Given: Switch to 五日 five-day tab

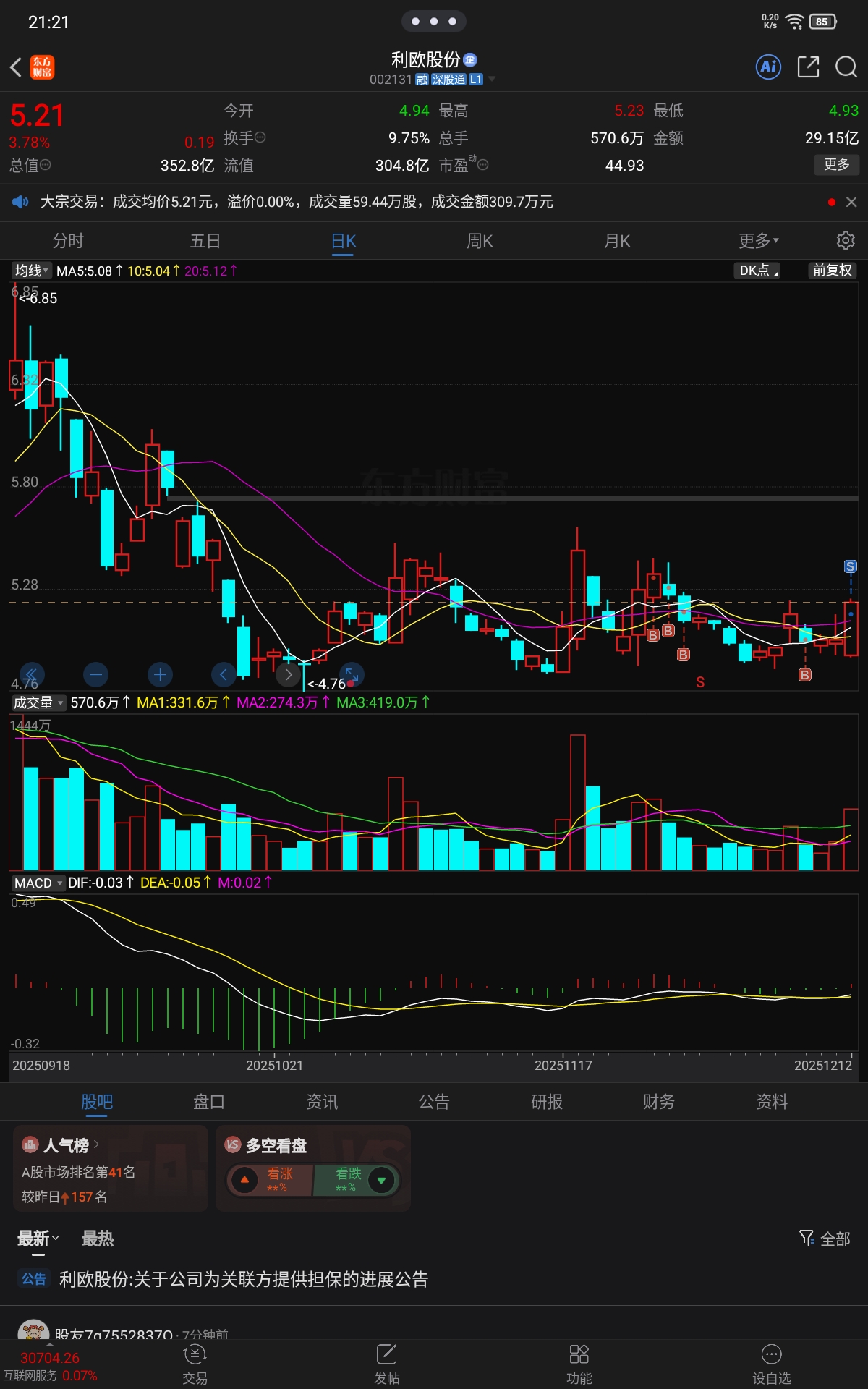Looking at the screenshot, I should (x=205, y=240).
